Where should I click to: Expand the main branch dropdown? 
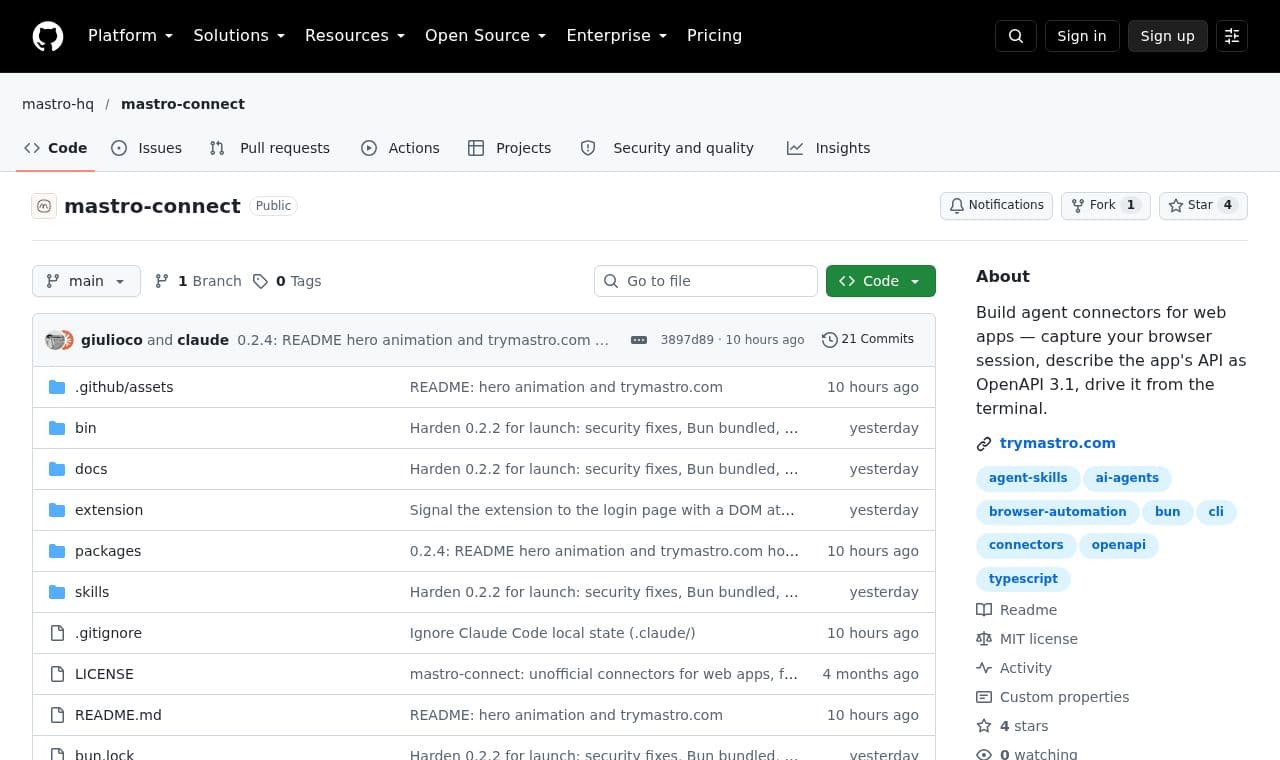[x=86, y=281]
